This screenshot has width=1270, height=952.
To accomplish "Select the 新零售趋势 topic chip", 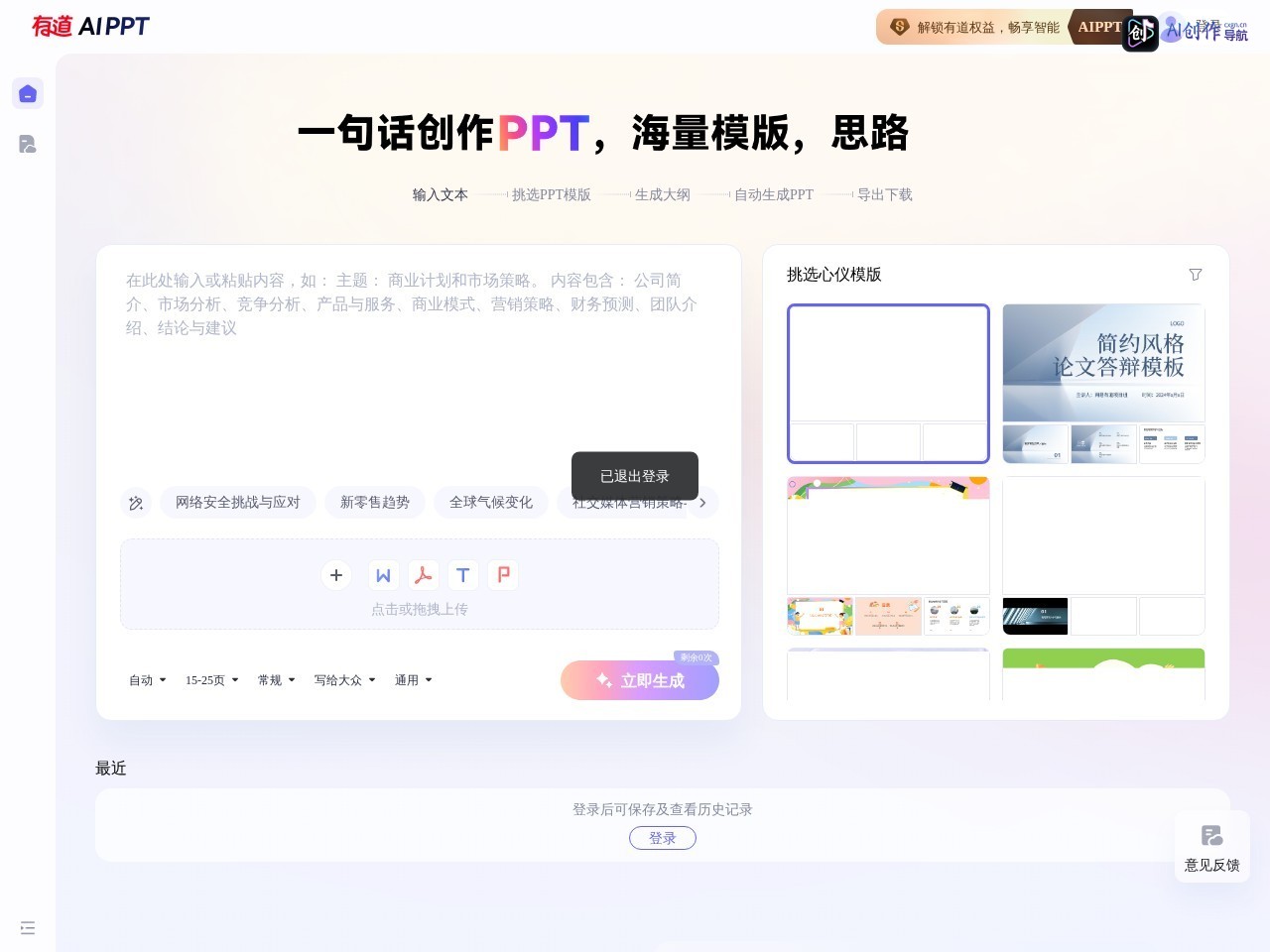I will [x=375, y=503].
